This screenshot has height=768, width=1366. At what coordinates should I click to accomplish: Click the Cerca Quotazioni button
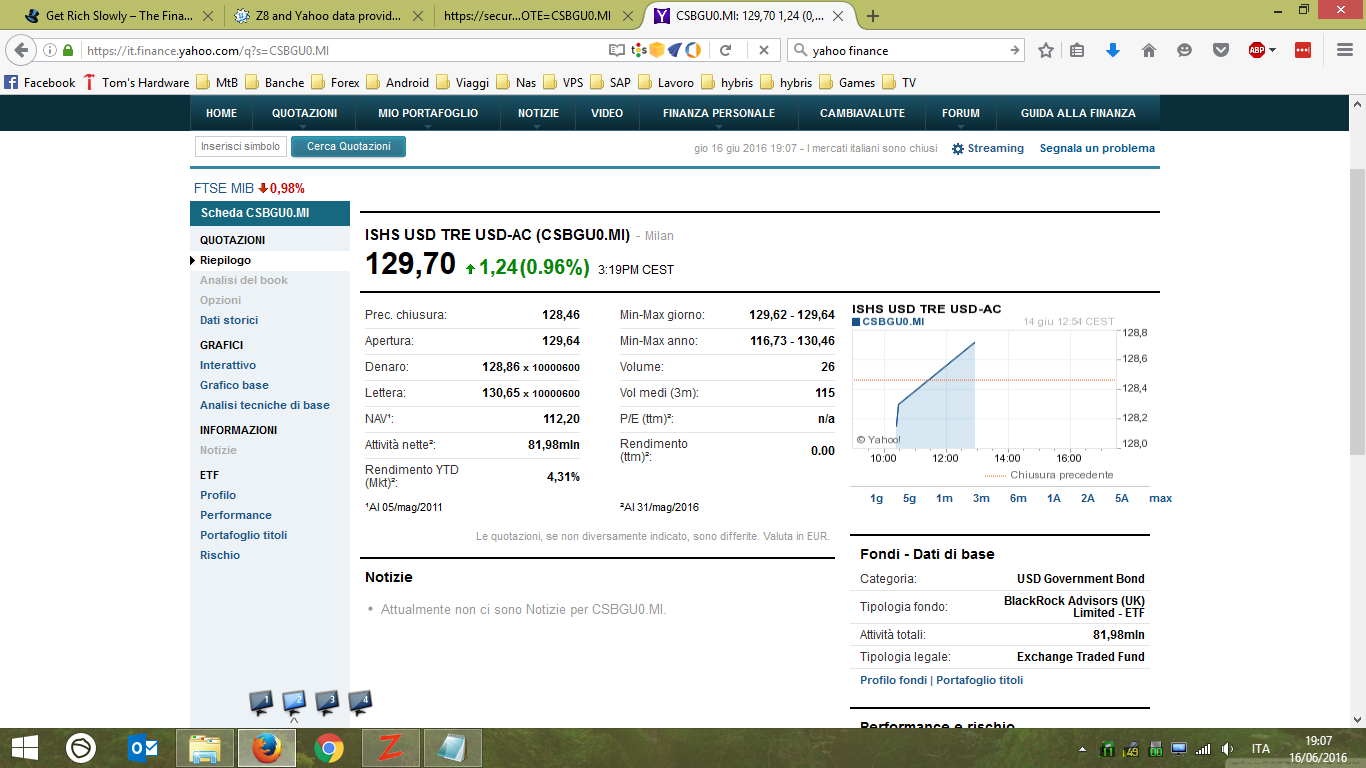[348, 146]
